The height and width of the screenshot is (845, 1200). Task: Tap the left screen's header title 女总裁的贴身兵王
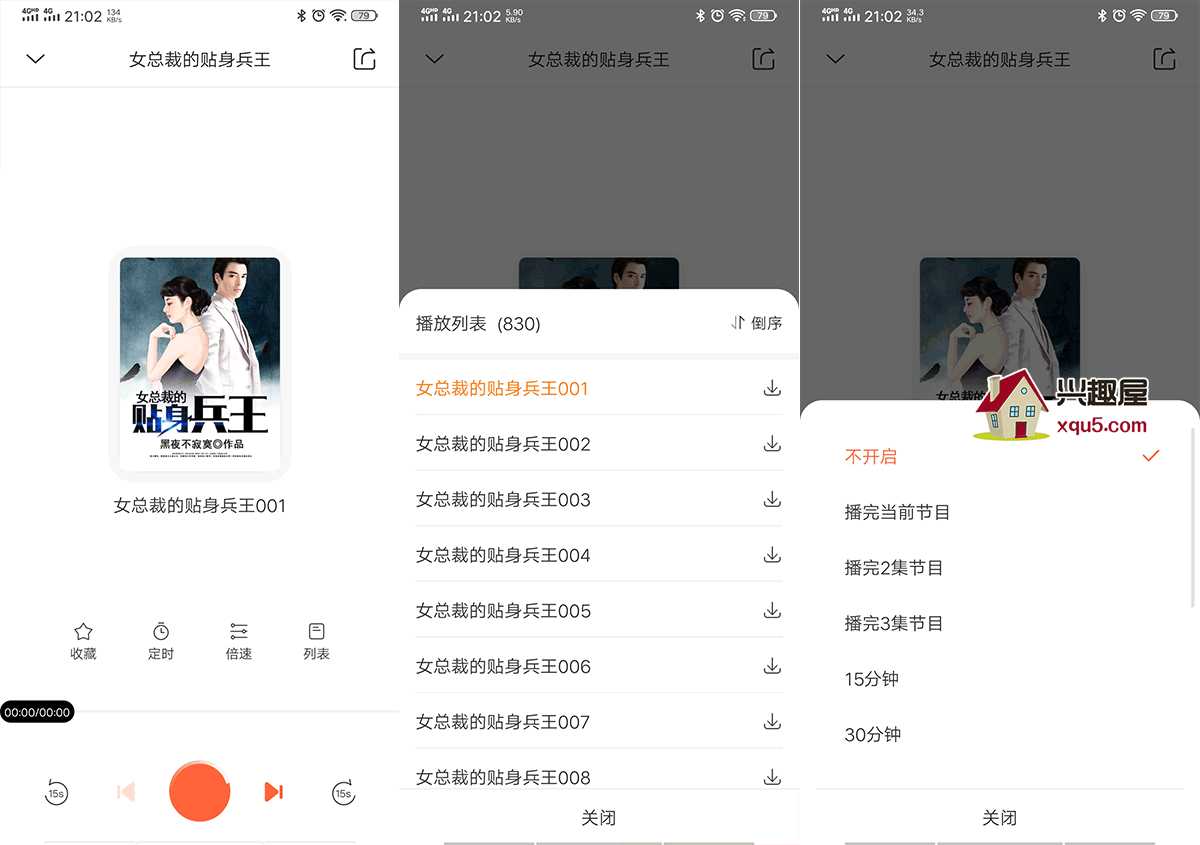click(200, 59)
